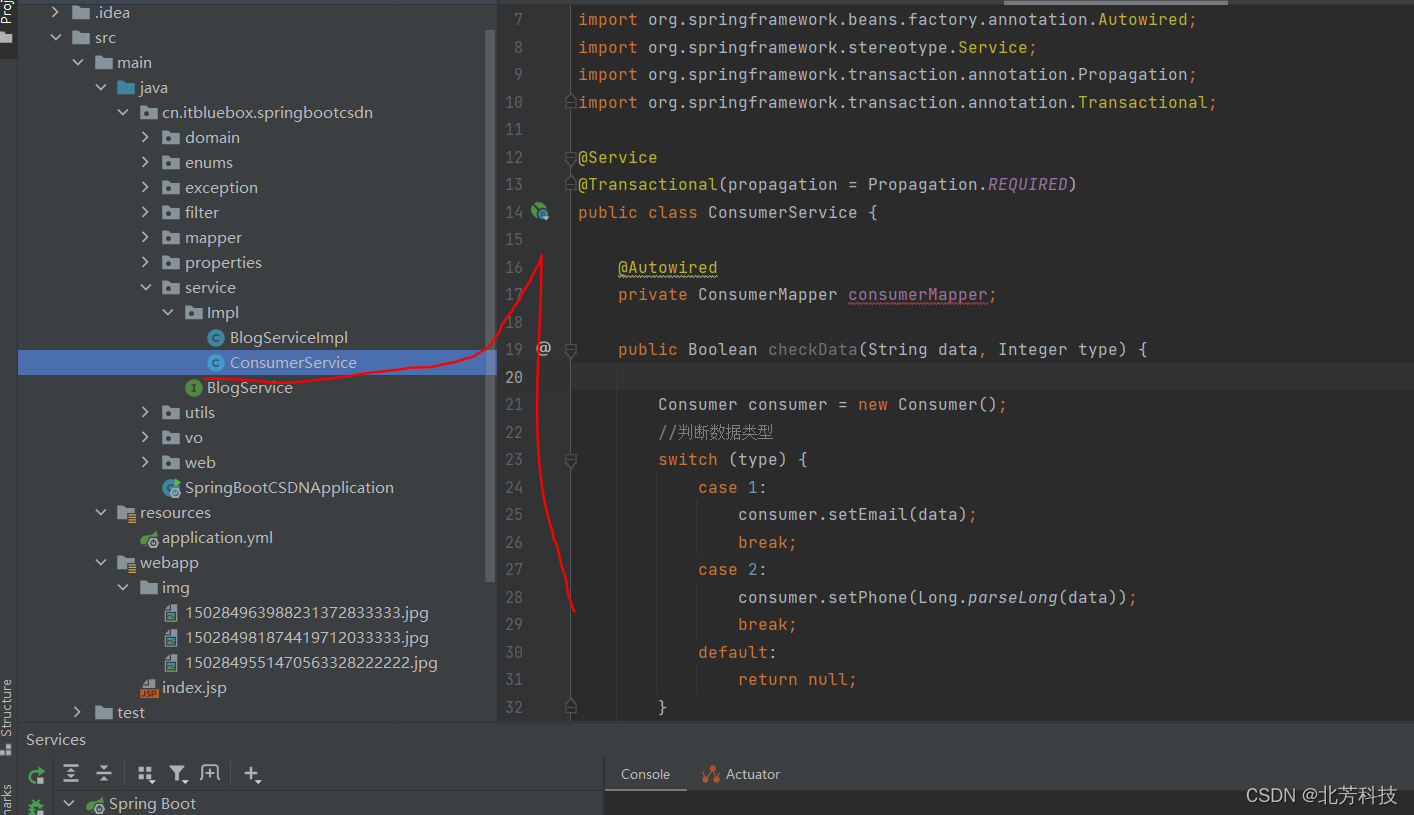The height and width of the screenshot is (815, 1414).
Task: Expand the utils package
Action: 145,413
